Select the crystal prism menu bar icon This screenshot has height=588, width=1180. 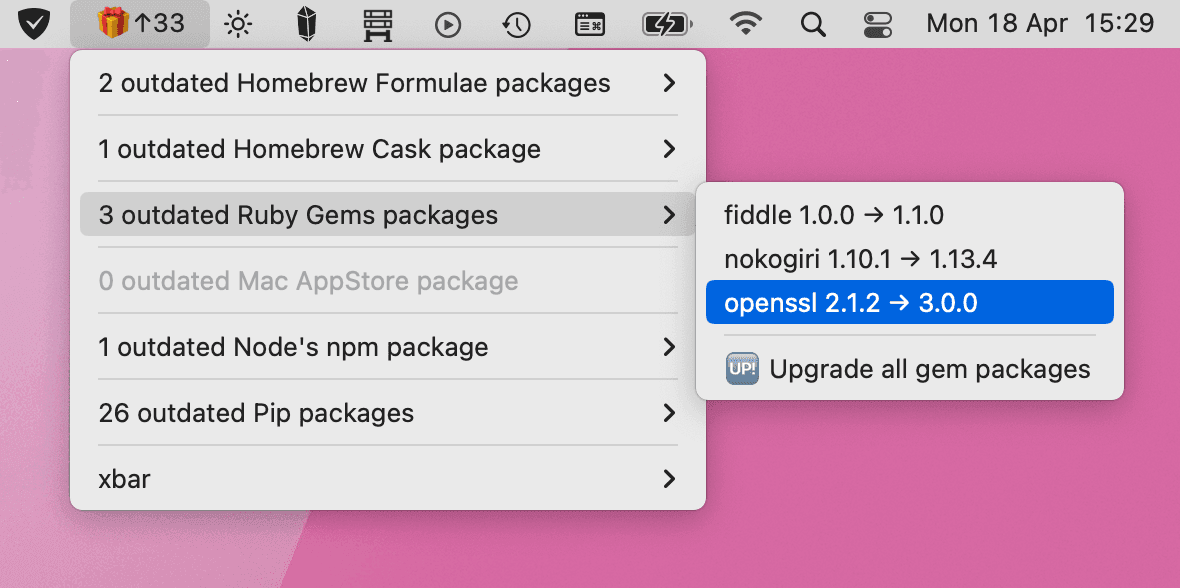306,23
